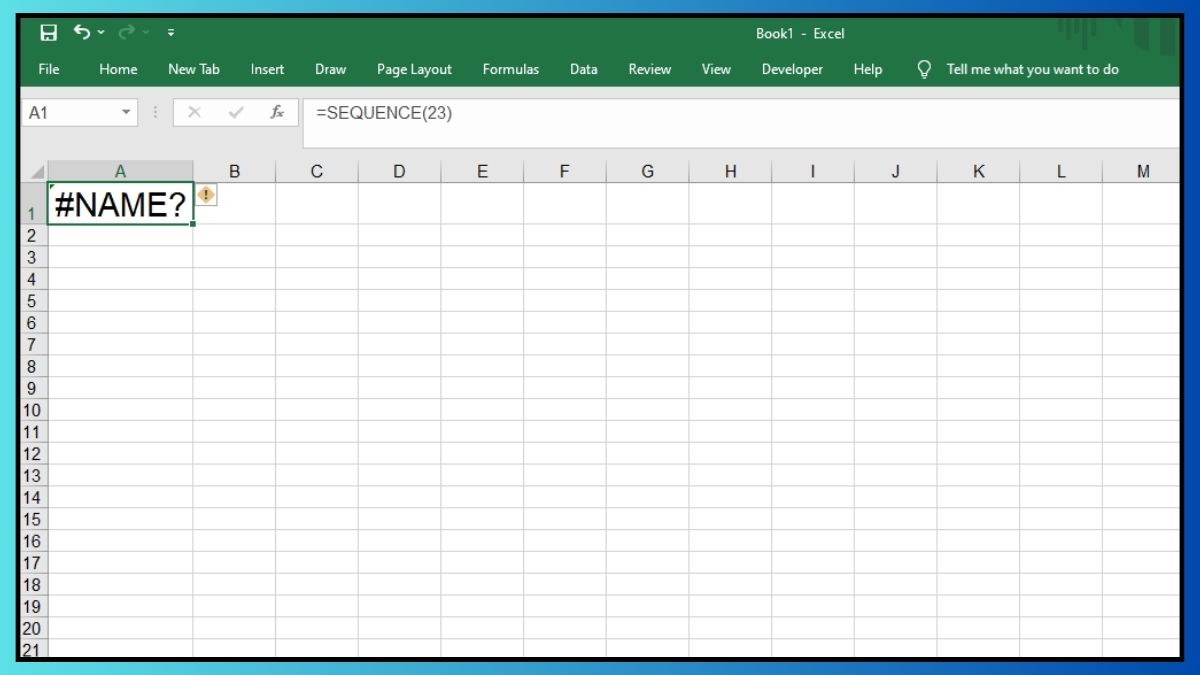Open the Name Box dropdown arrow
1200x675 pixels.
(x=126, y=113)
